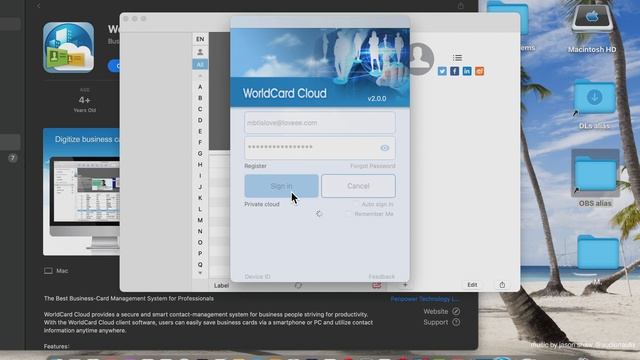Jump to letter B in index

point(200,98)
